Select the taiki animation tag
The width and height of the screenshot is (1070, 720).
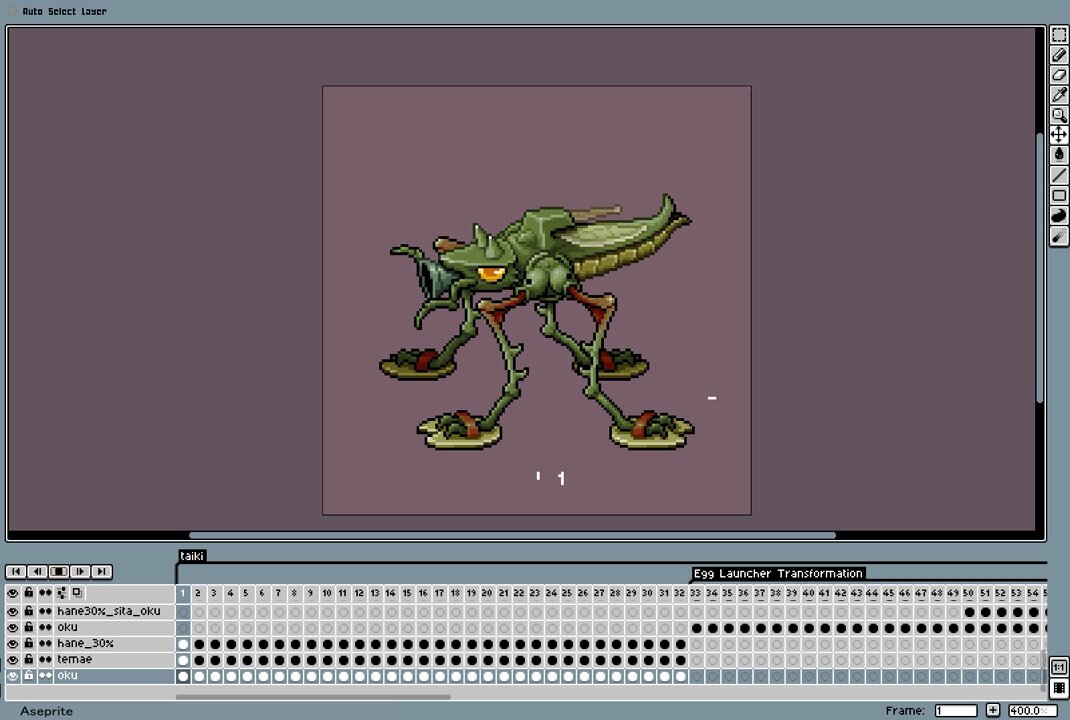[x=192, y=556]
